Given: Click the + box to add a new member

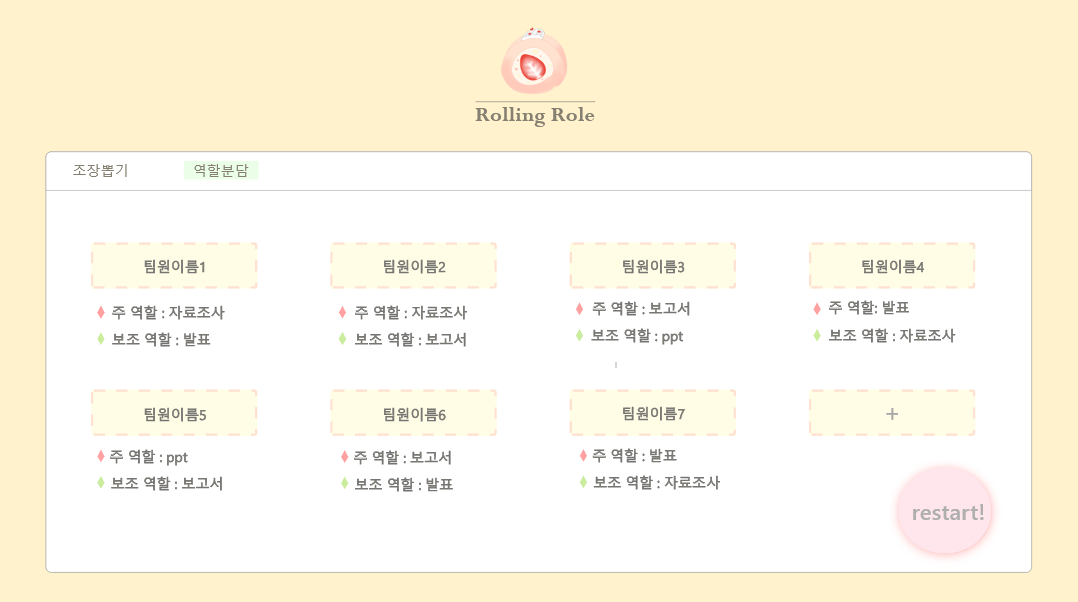Looking at the screenshot, I should click(x=892, y=412).
